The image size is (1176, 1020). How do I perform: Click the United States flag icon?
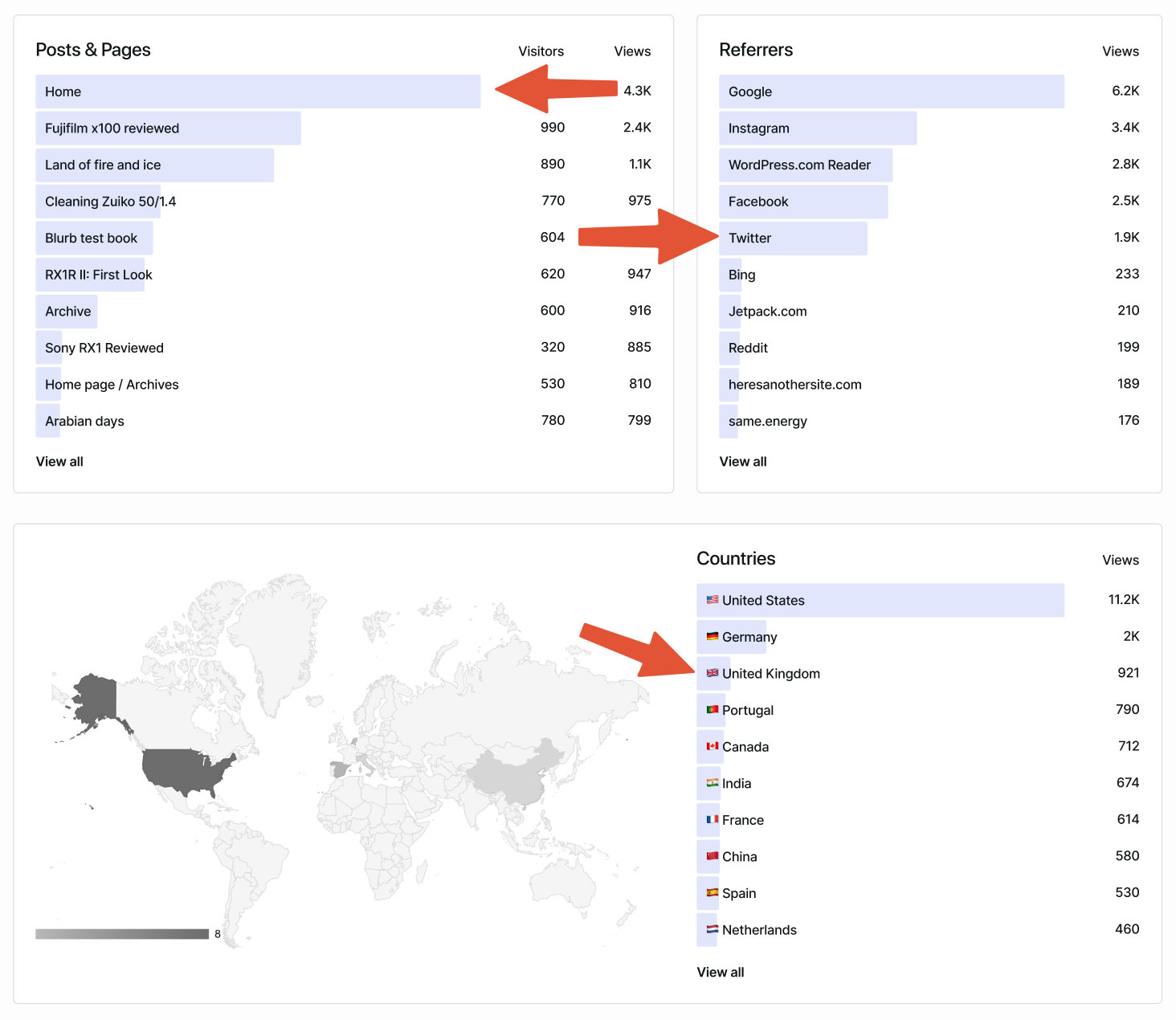coord(711,599)
